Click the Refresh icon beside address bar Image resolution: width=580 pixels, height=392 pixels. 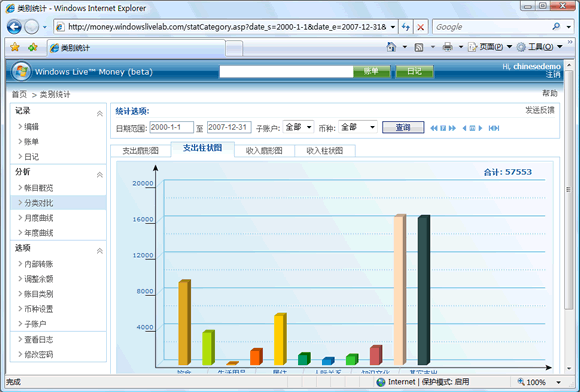[x=406, y=27]
